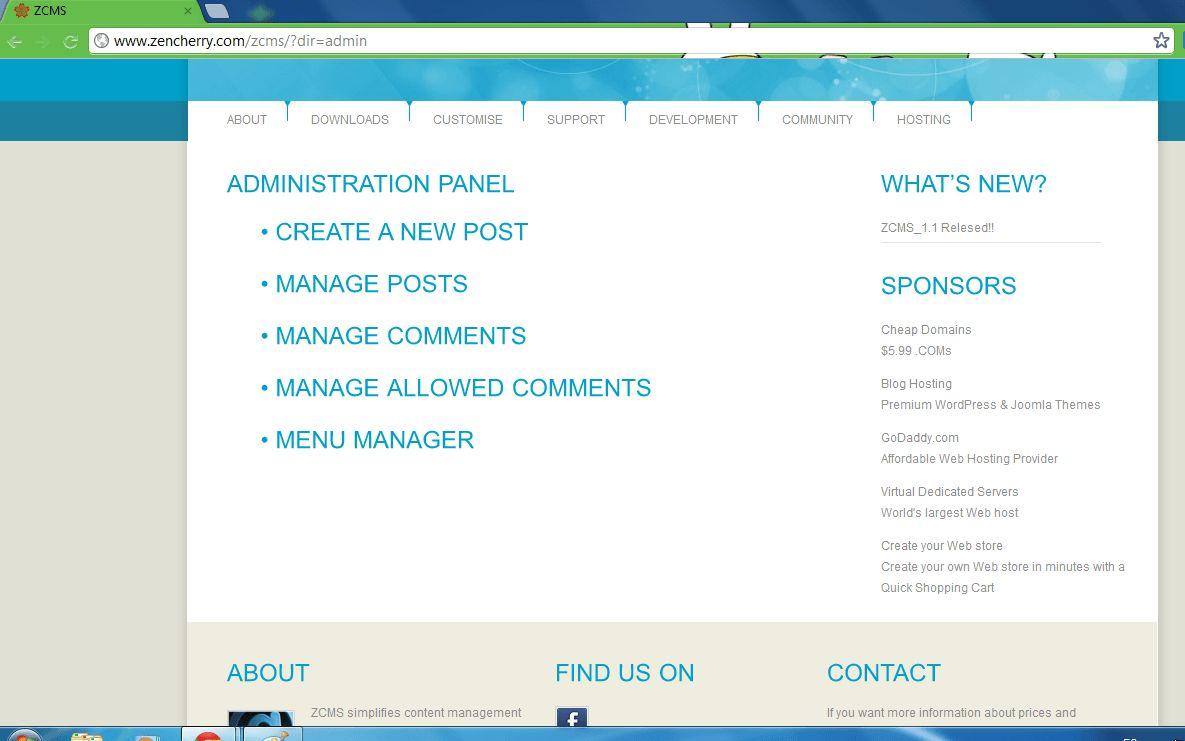Open the COMMUNITY menu item

pyautogui.click(x=817, y=119)
